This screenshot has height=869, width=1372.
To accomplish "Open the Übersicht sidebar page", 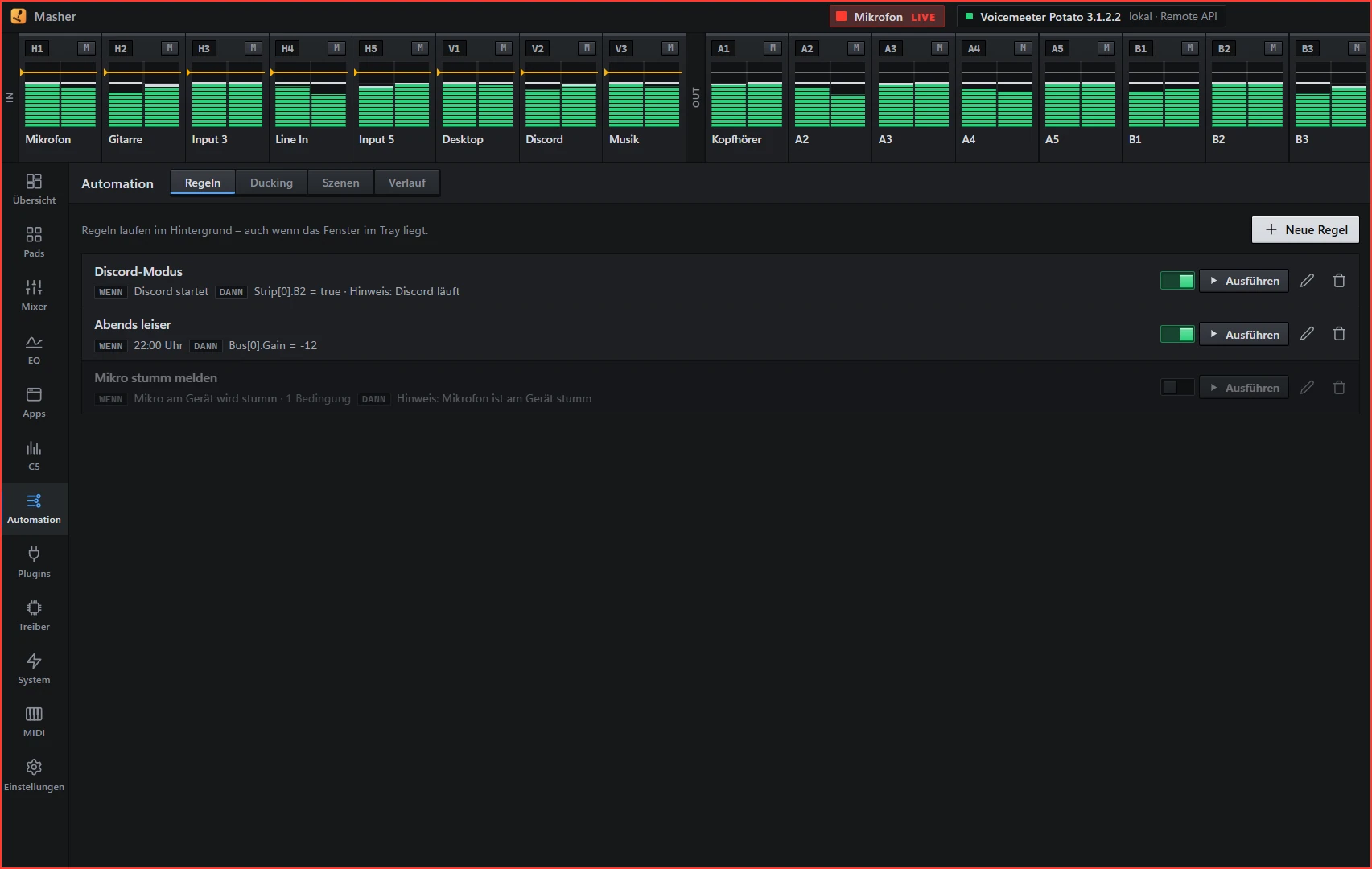I will coord(34,190).
